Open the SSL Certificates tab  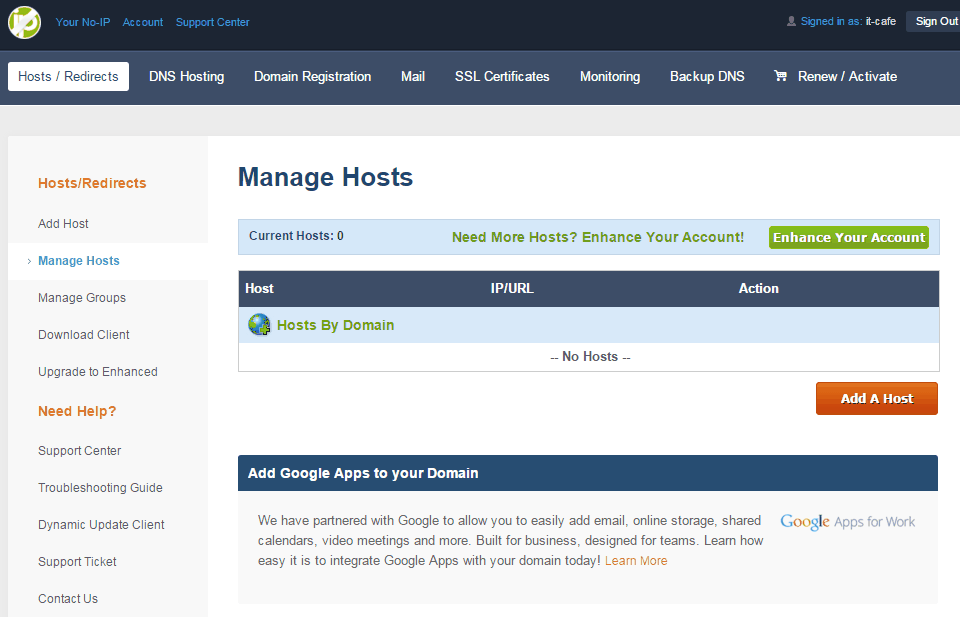coord(502,76)
